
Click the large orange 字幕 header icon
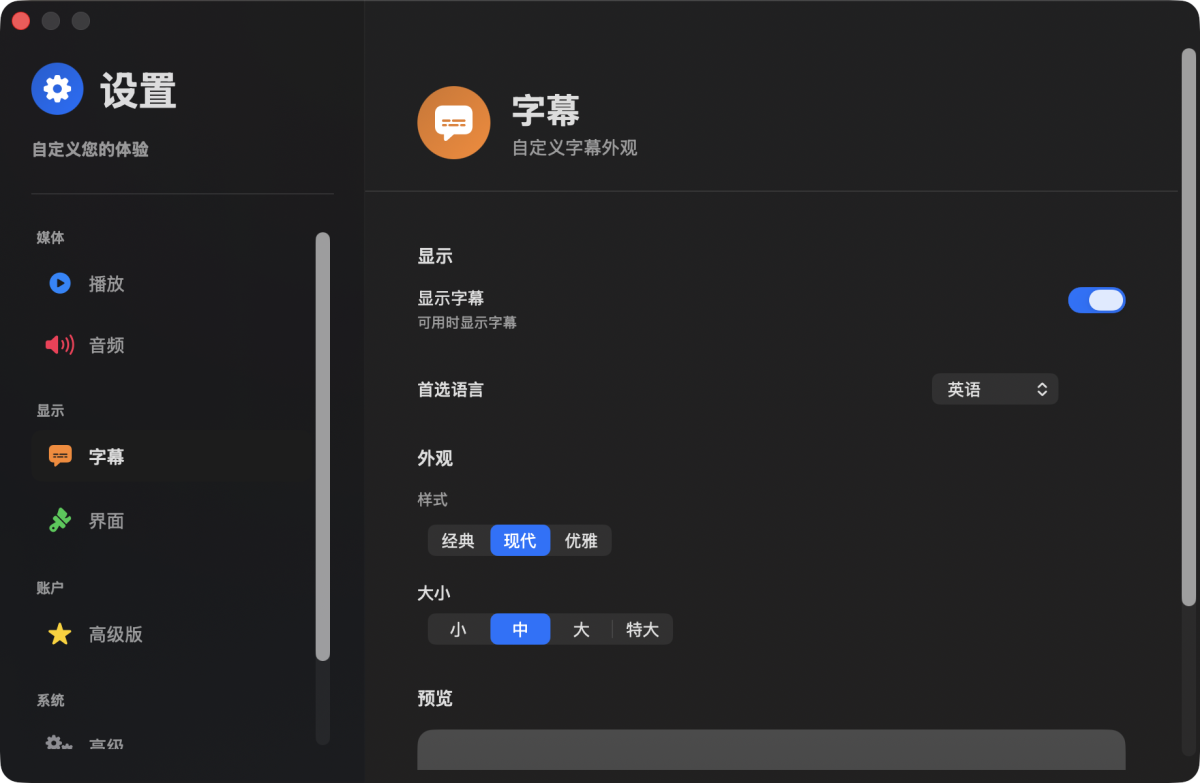(453, 123)
